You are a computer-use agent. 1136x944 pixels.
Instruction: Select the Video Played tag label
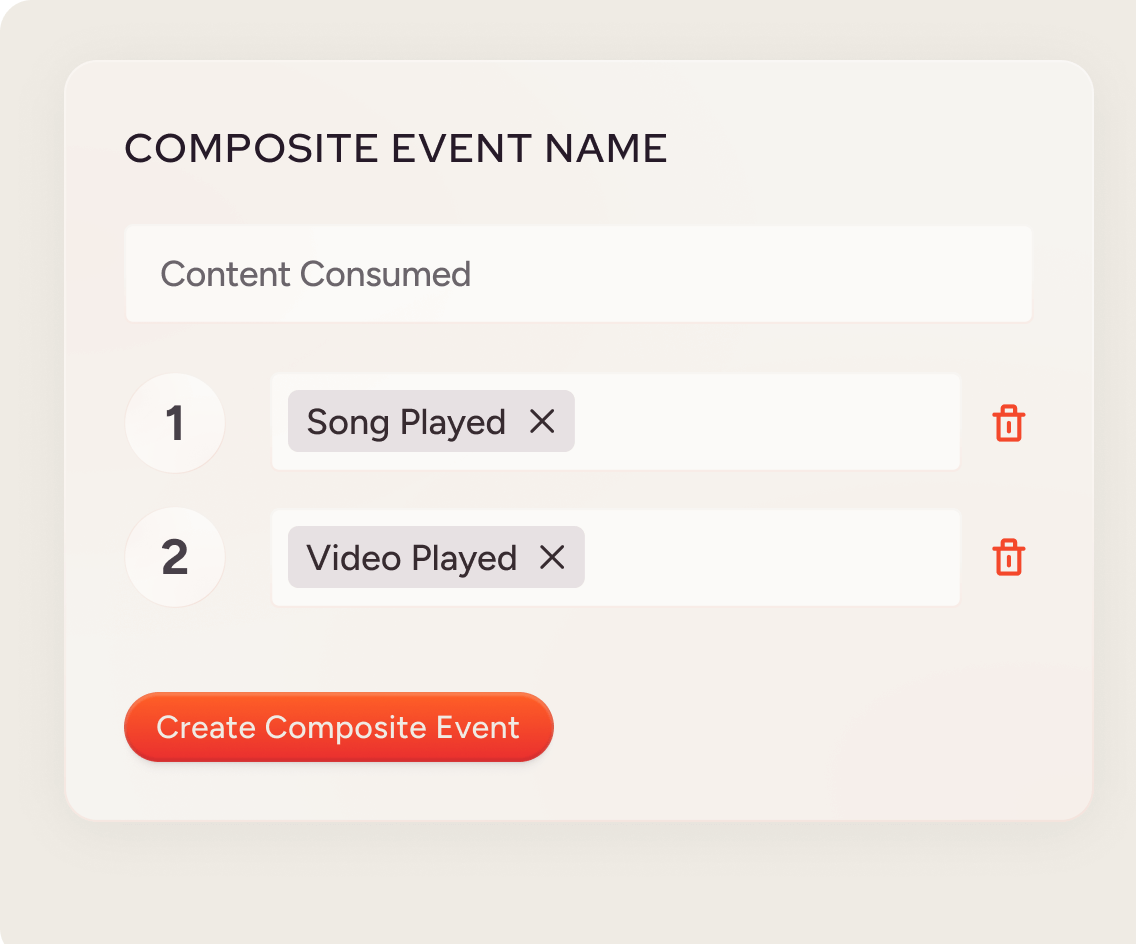[411, 558]
